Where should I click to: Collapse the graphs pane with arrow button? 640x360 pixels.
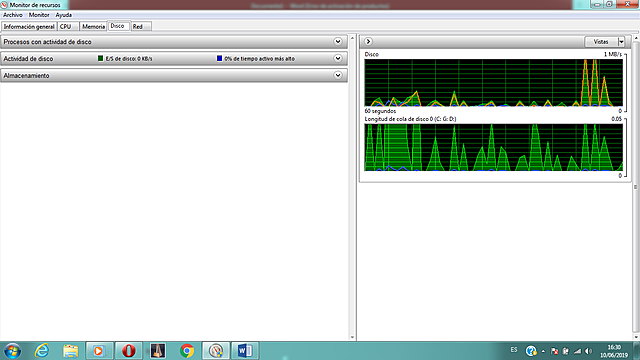click(x=368, y=41)
